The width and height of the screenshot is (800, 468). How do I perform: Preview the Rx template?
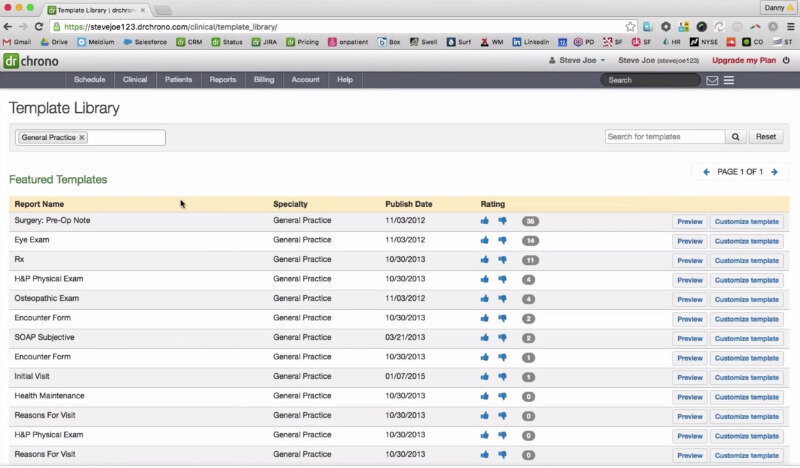click(689, 260)
